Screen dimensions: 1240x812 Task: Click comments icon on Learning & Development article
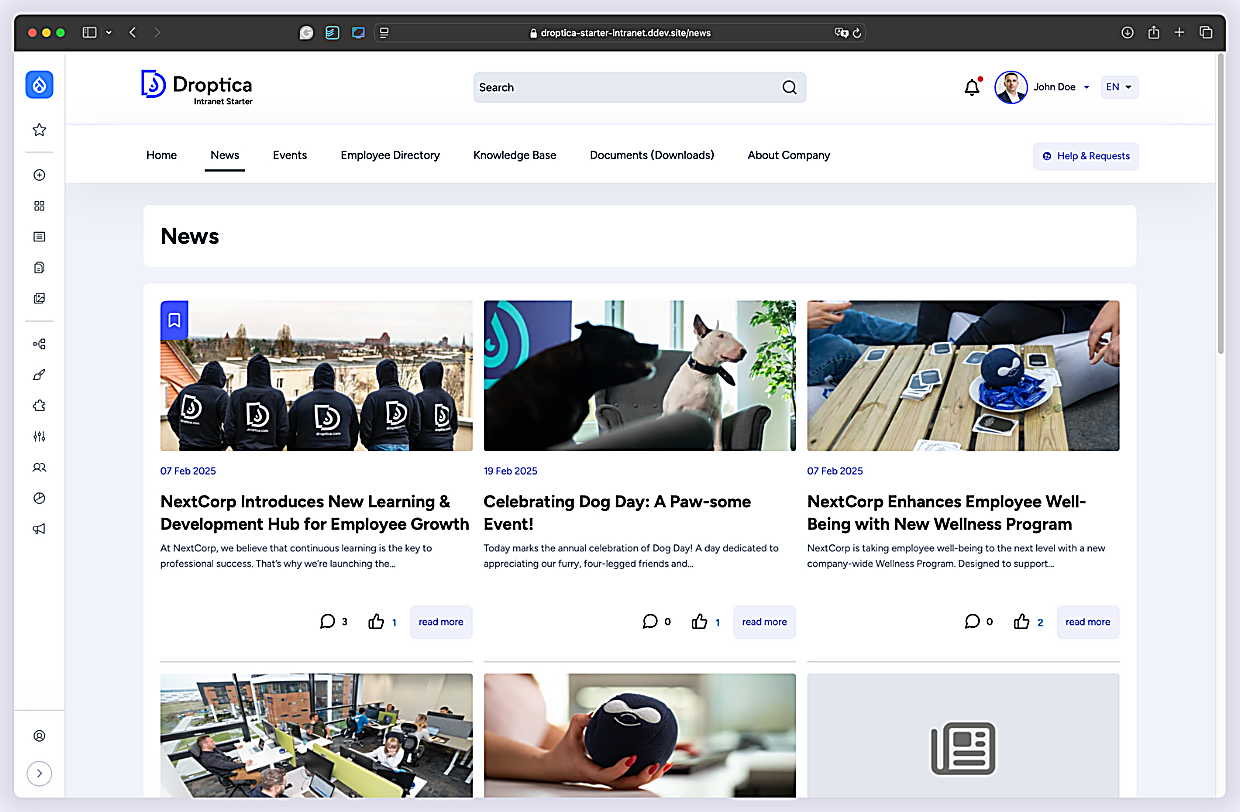[x=327, y=621]
